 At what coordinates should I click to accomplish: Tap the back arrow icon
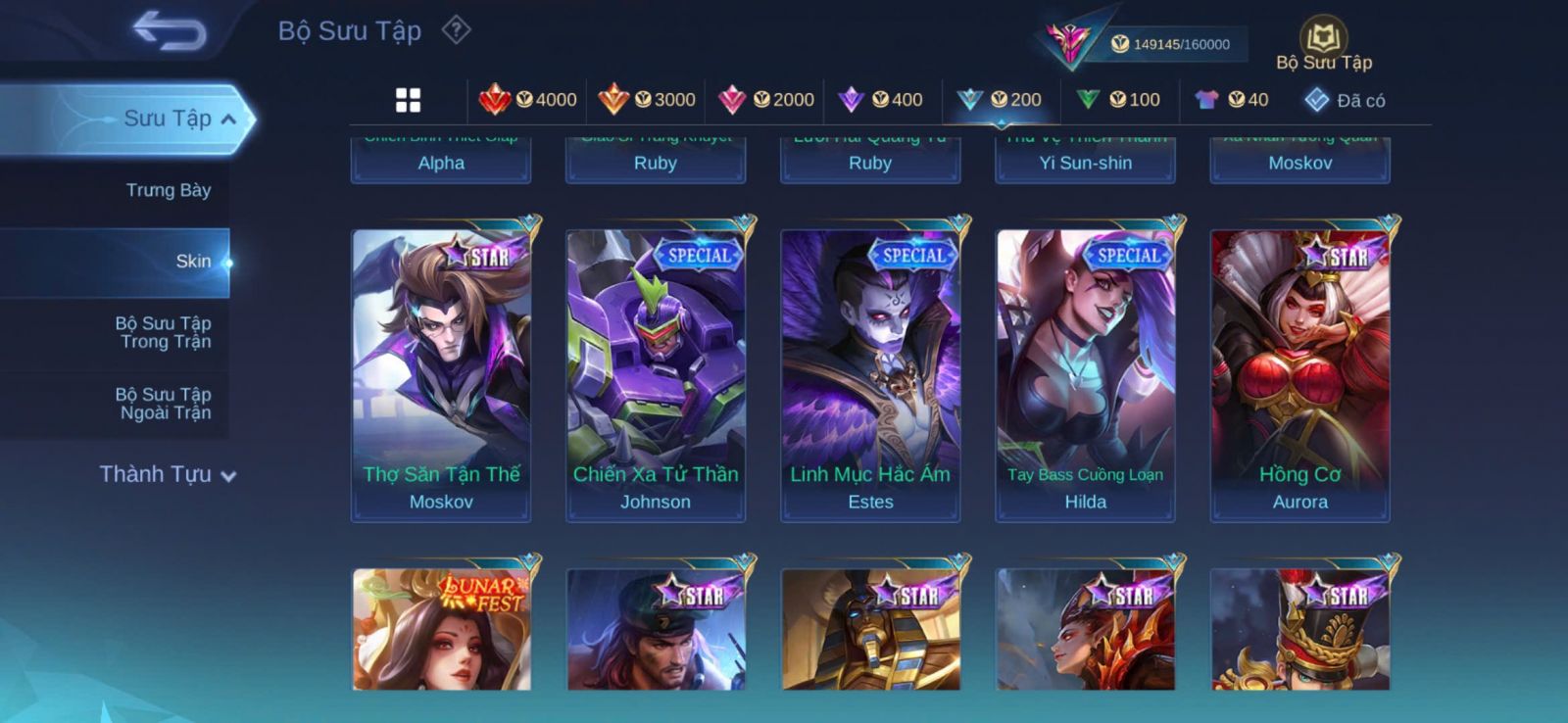coord(170,30)
